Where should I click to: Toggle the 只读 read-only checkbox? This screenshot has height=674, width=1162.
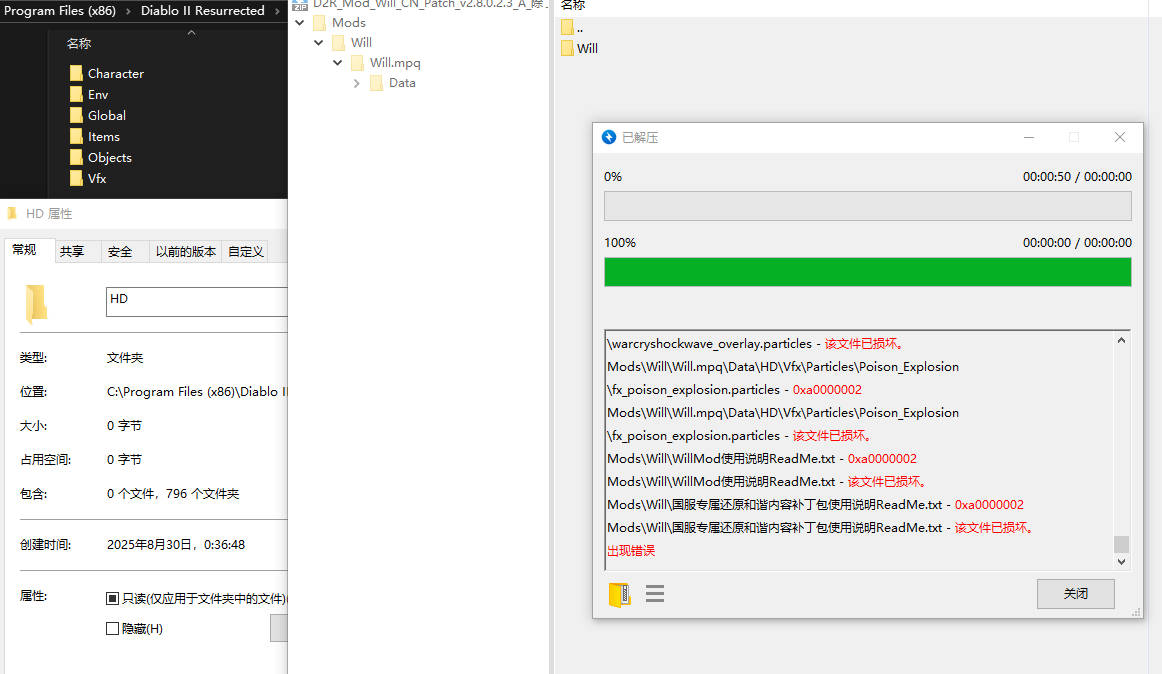click(112, 599)
